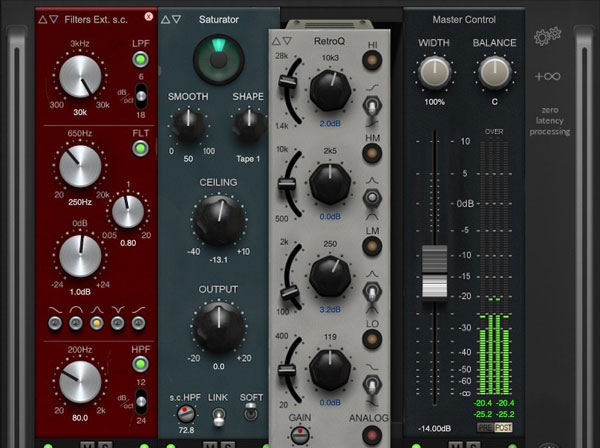Click the gears settings icon
This screenshot has height=448, width=600.
click(x=547, y=35)
